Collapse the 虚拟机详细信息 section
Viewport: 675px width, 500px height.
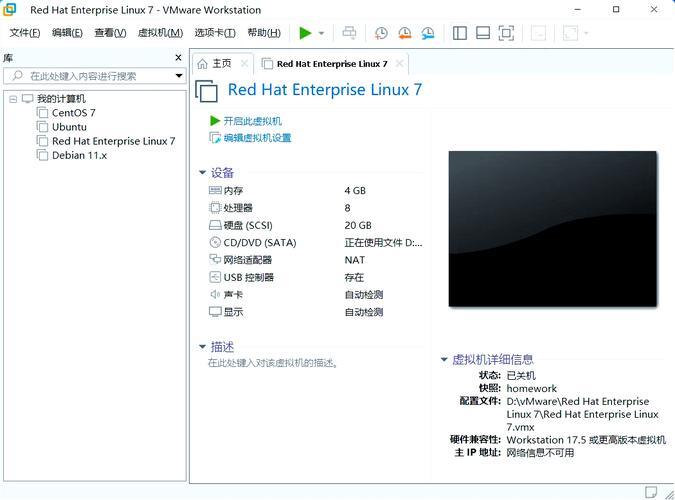[444, 360]
